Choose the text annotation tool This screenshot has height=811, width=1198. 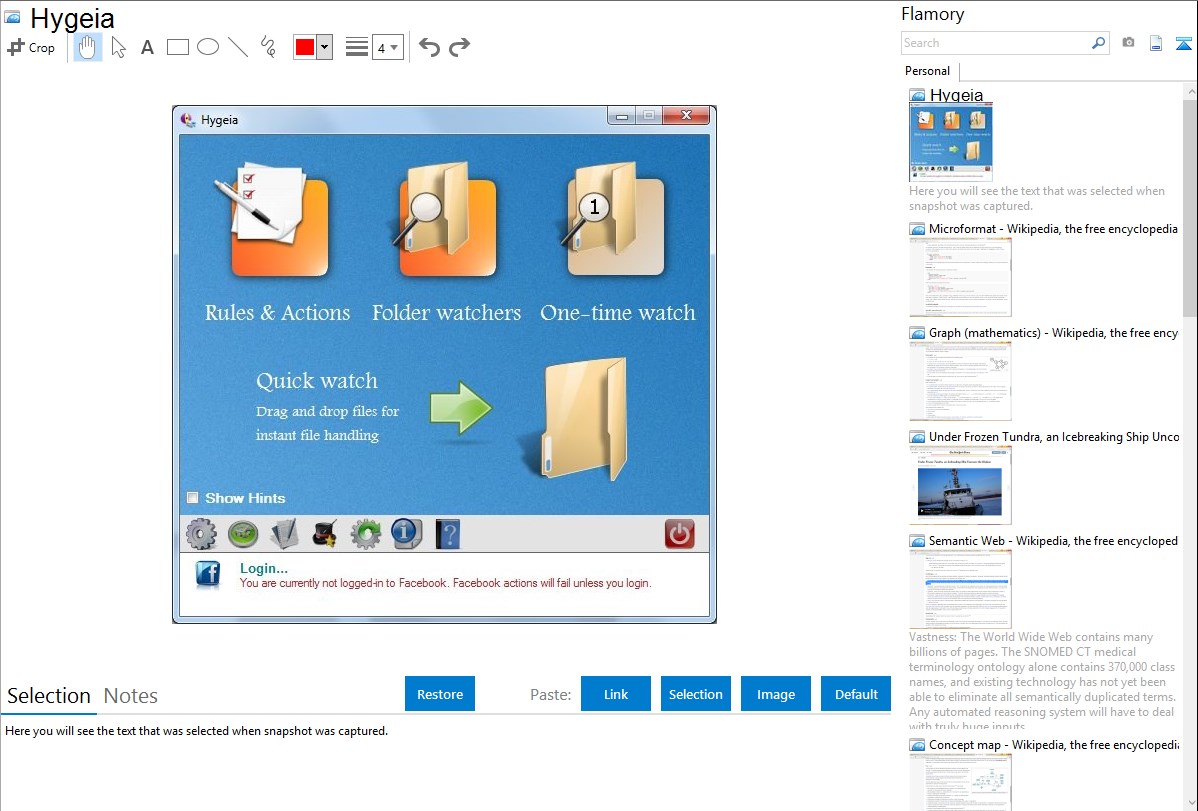pyautogui.click(x=147, y=47)
